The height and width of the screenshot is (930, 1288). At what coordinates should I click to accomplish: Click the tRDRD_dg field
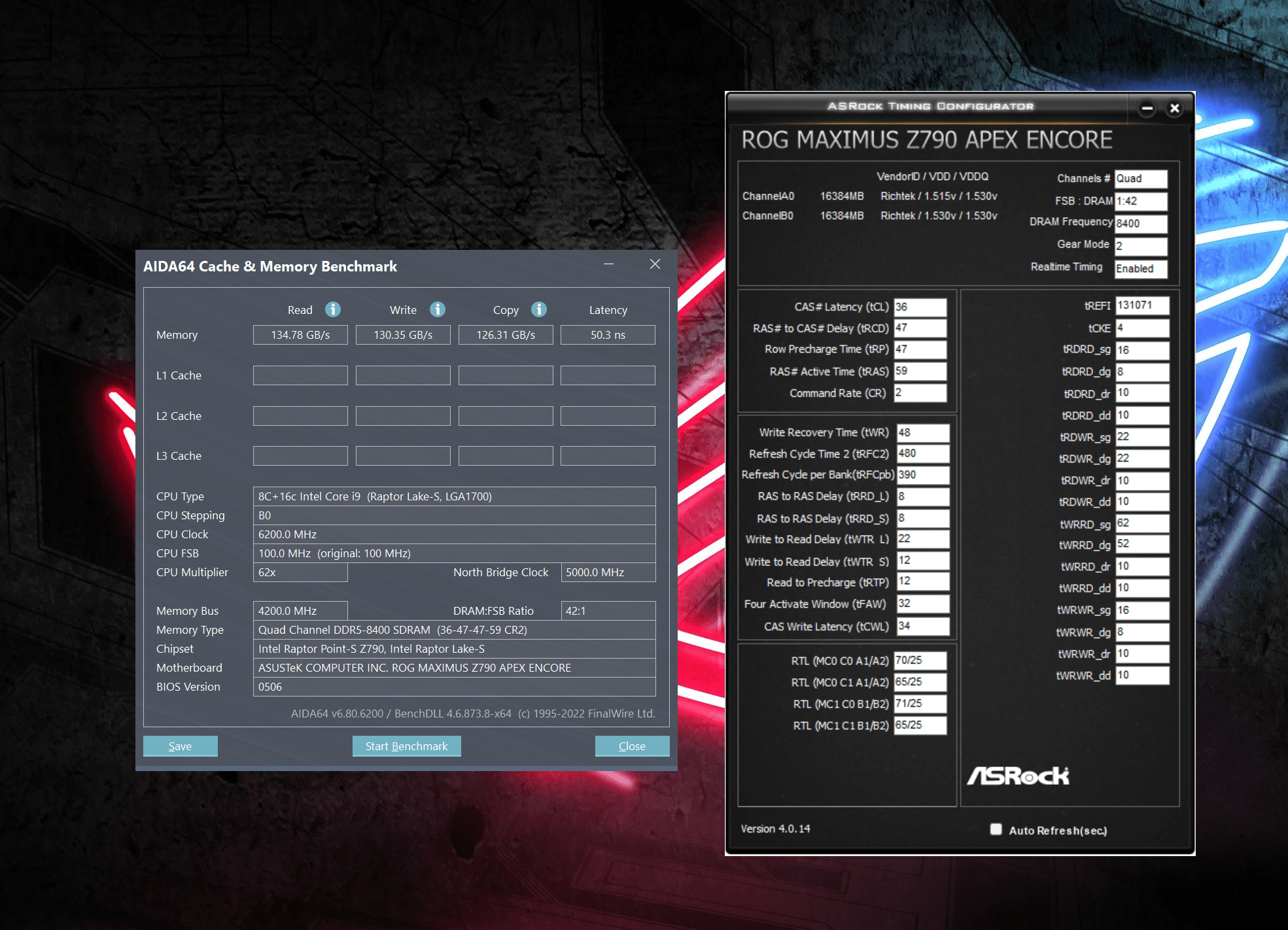coord(1142,371)
